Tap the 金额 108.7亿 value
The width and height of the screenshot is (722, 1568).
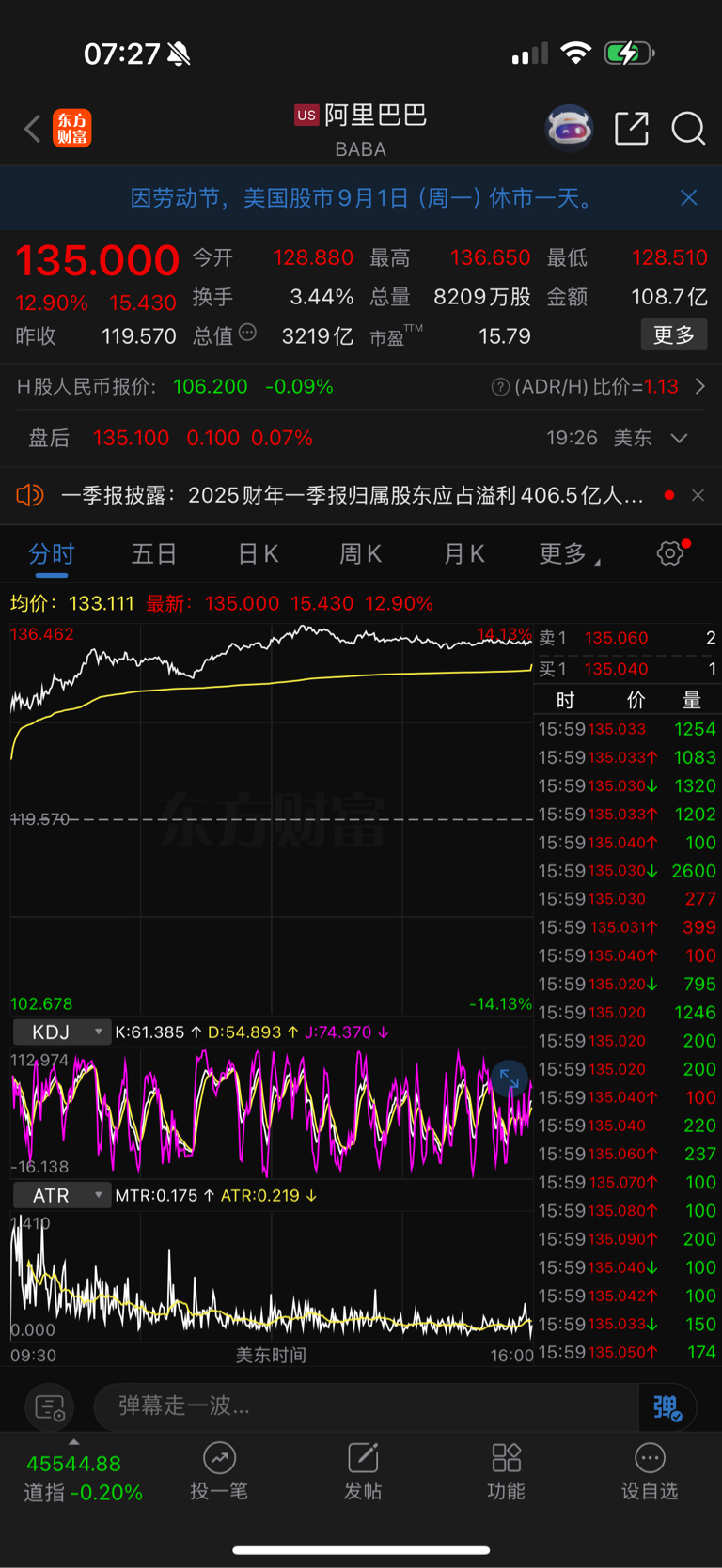[668, 297]
